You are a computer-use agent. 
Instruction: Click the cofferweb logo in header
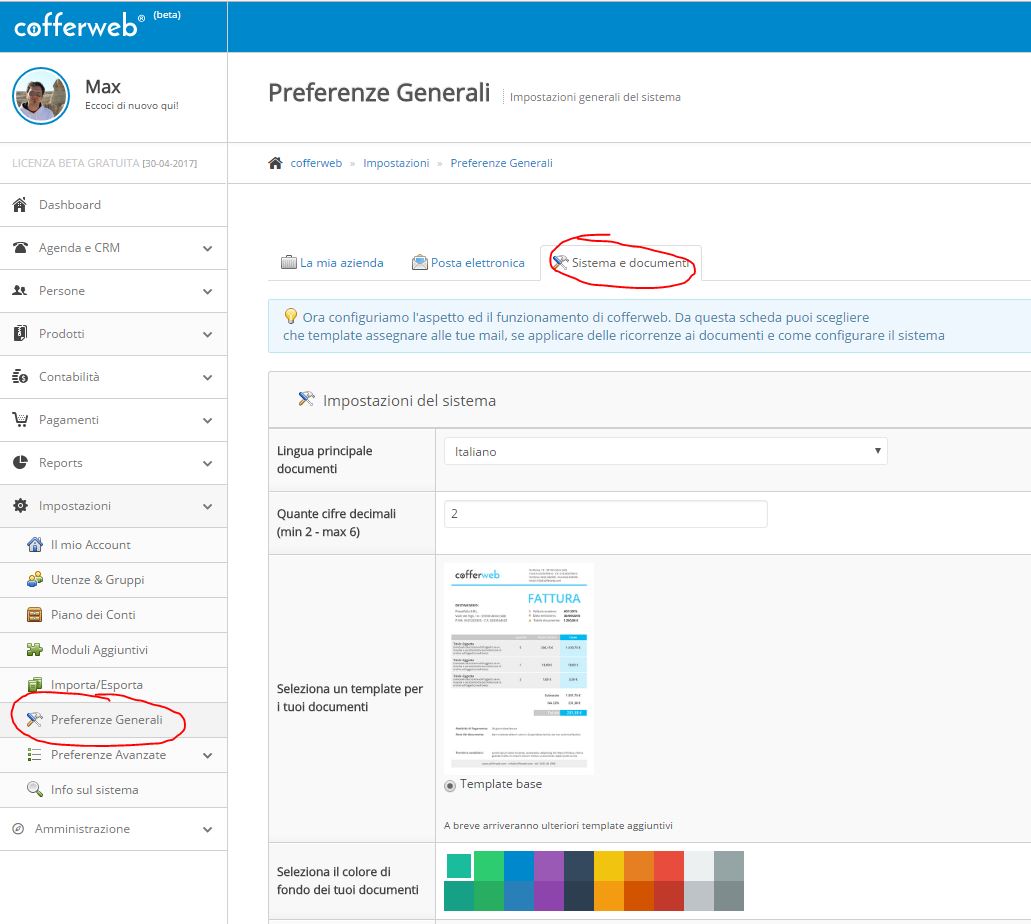click(x=79, y=26)
